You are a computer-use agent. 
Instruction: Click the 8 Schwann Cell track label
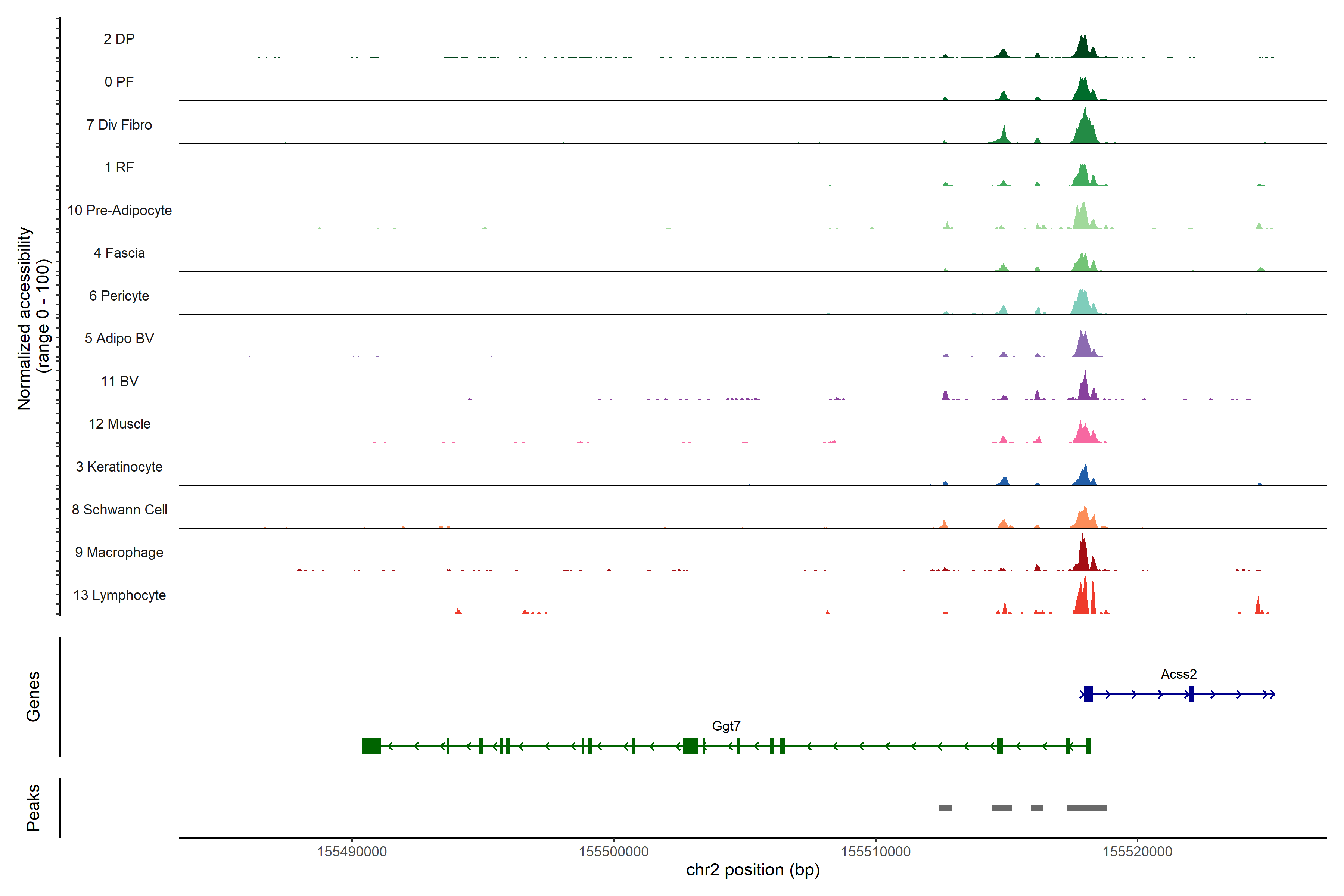119,510
